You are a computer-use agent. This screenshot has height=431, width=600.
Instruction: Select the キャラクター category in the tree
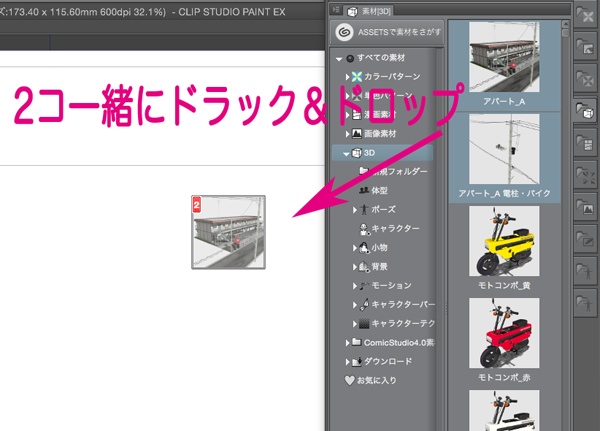click(x=389, y=229)
